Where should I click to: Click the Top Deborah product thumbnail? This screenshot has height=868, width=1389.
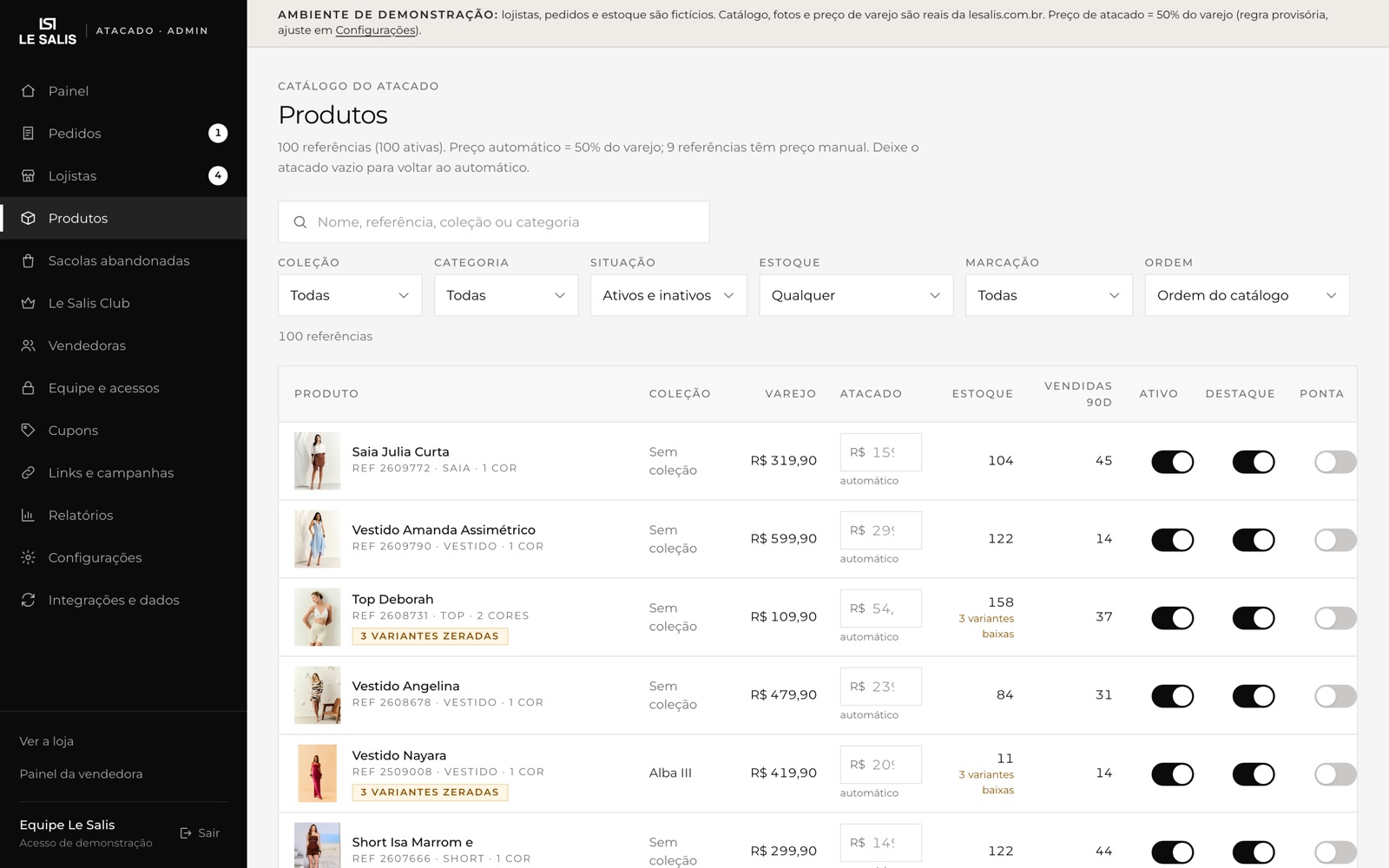[x=317, y=617]
